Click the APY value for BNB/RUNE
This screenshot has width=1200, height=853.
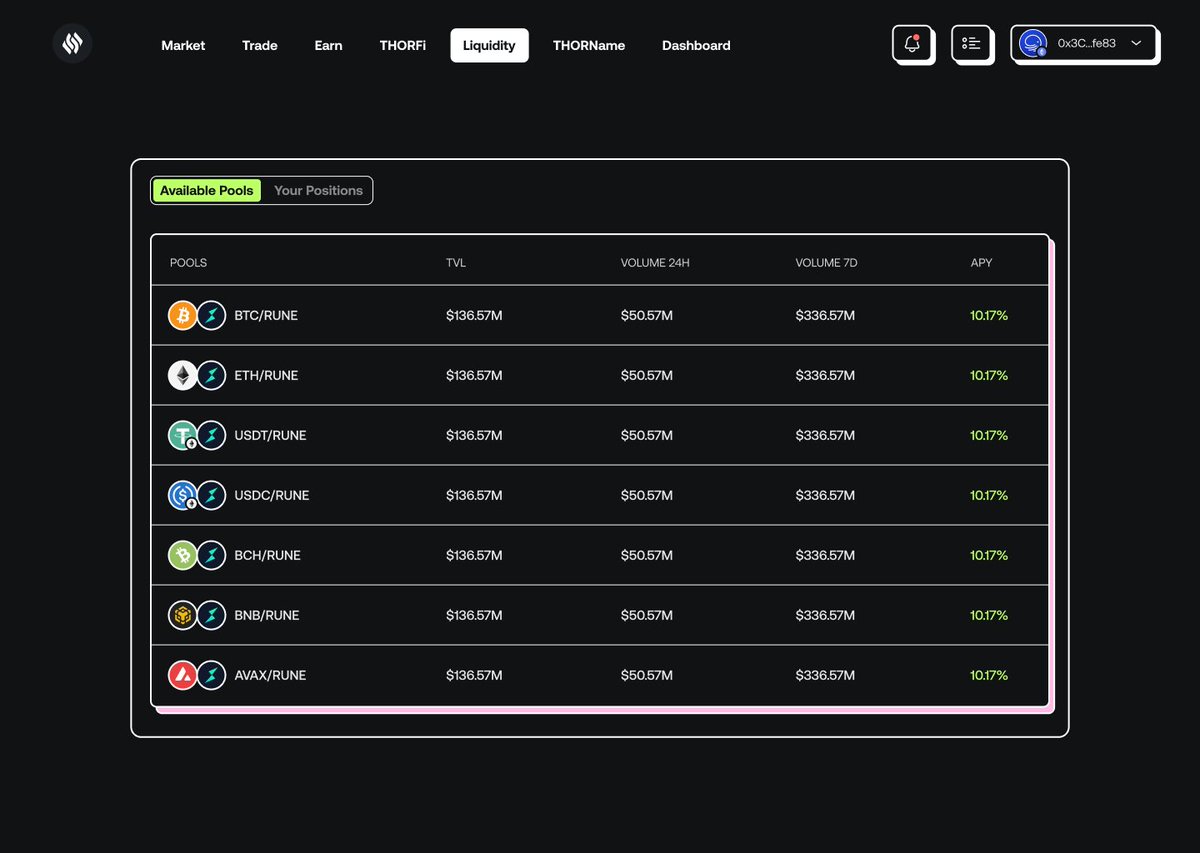(989, 615)
